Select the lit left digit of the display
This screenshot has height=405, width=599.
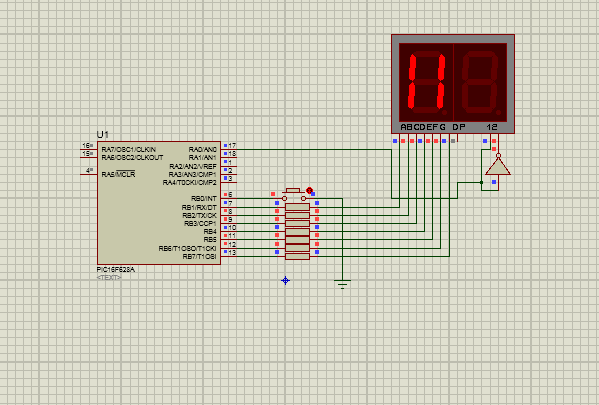(426, 82)
